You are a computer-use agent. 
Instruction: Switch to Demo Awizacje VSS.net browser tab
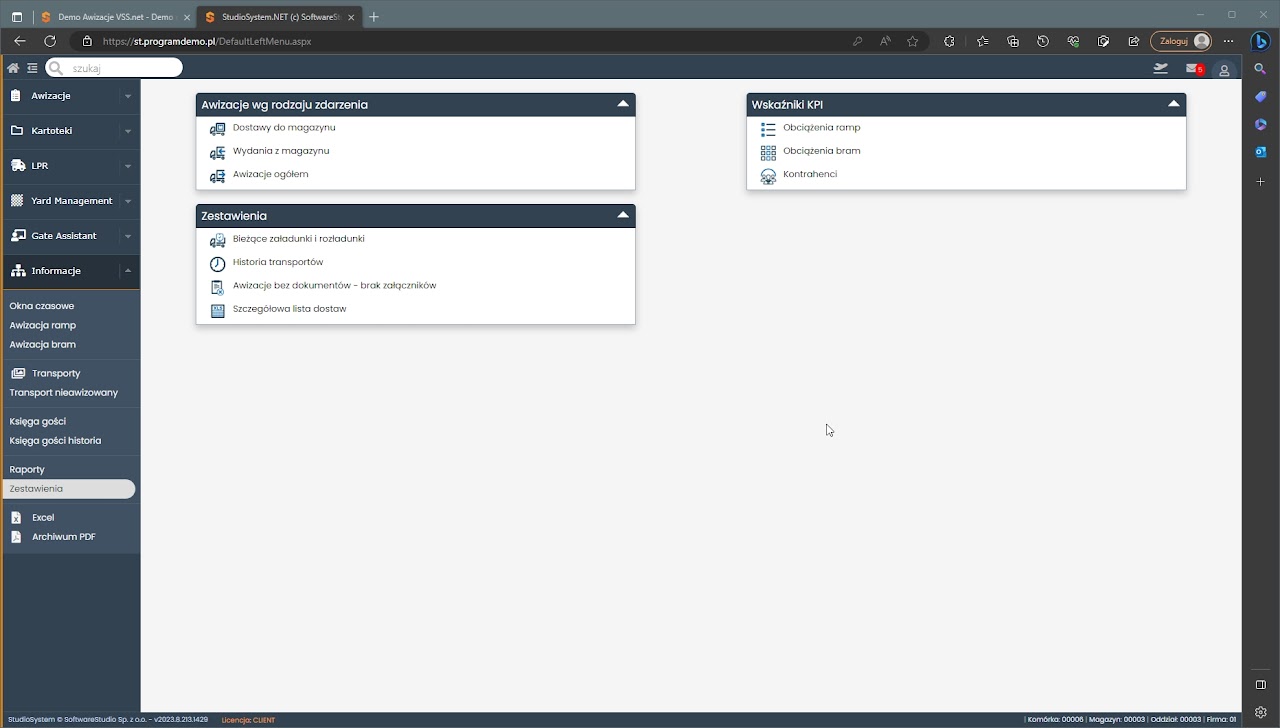[114, 17]
